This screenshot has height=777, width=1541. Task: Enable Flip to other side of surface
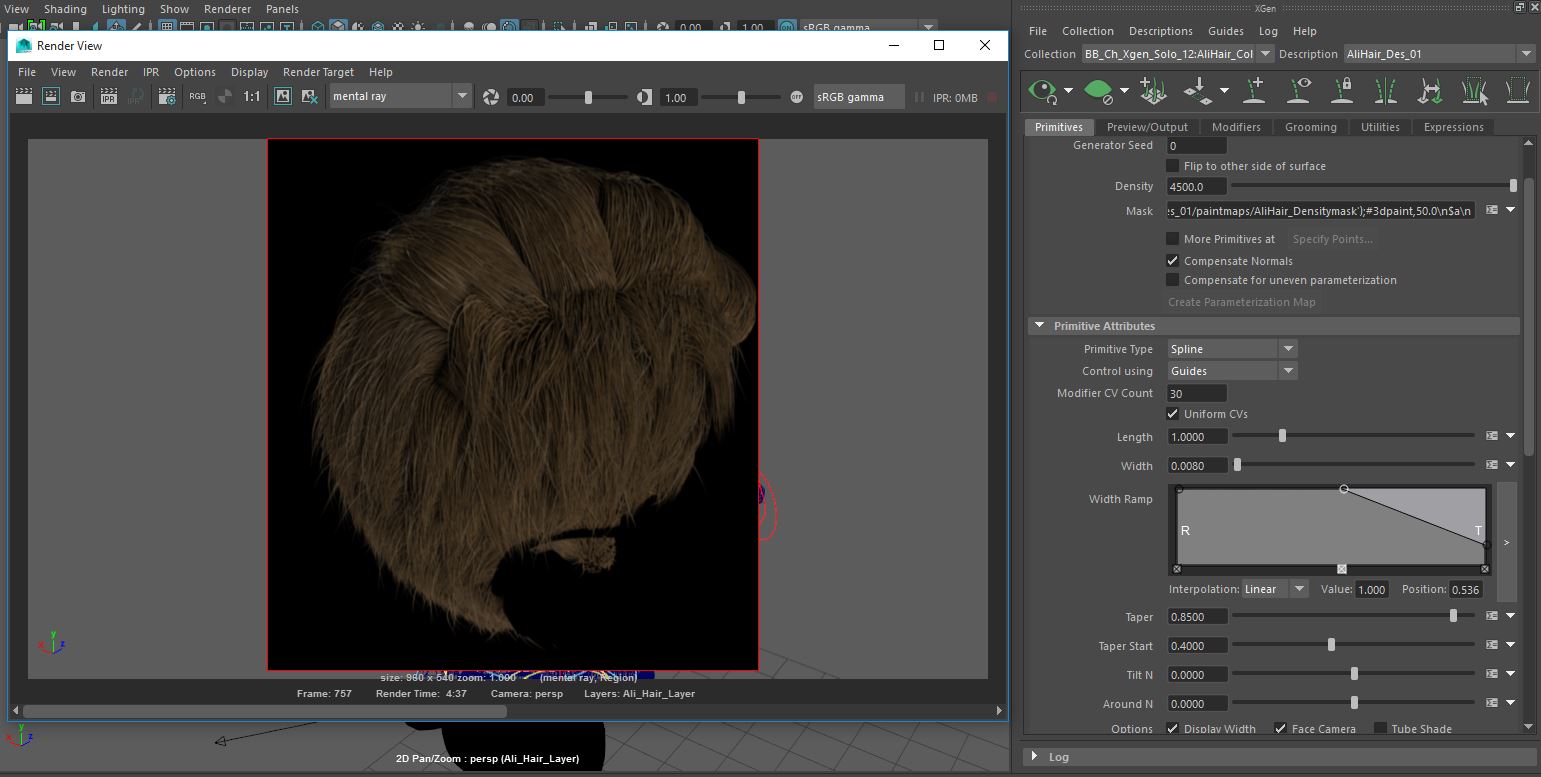point(1172,166)
